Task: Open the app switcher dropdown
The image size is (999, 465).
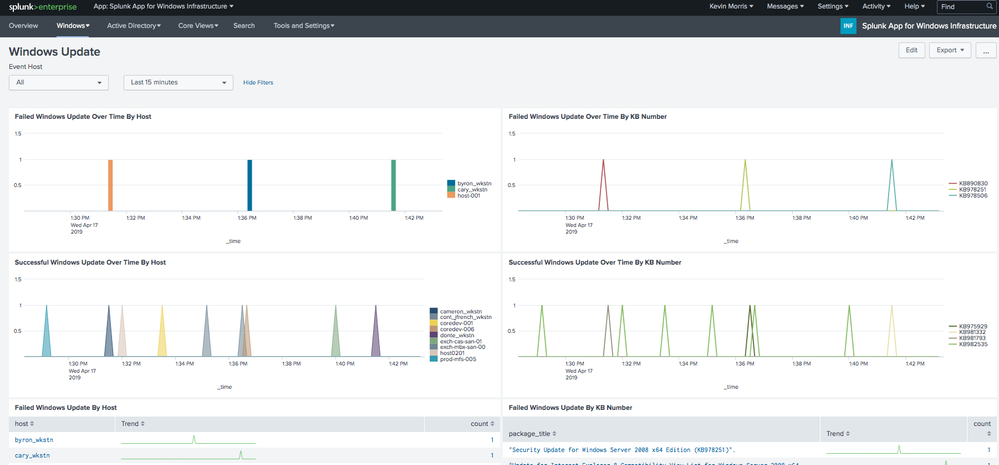Action: [163, 6]
